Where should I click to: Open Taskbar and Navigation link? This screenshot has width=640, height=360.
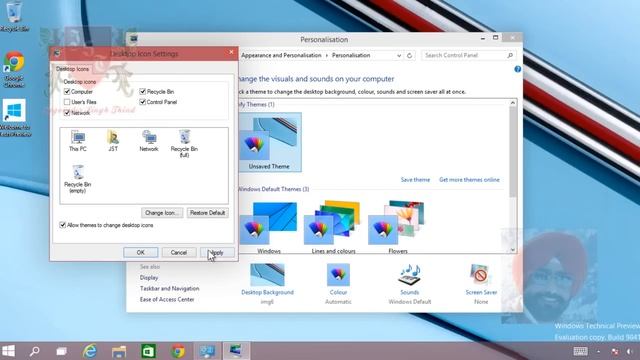coord(169,289)
